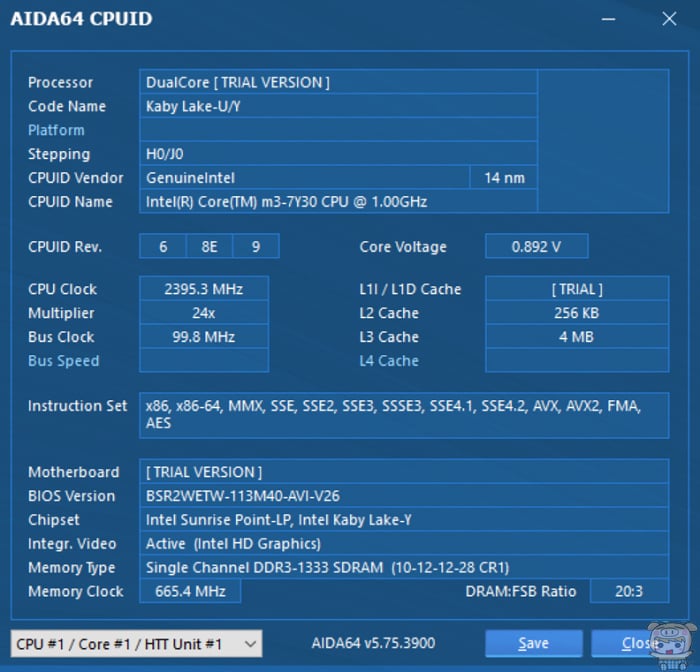700x672 pixels.
Task: Click the Instruction Set label
Action: click(x=77, y=405)
